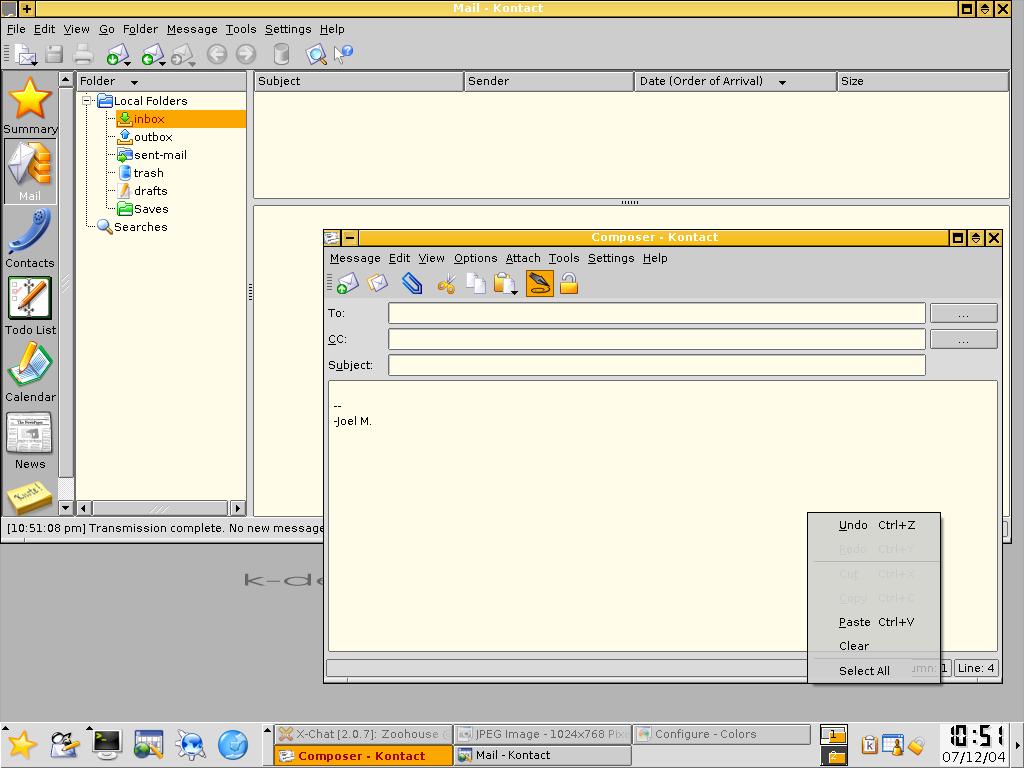Open Notes via yellow sticky icon
The width and height of the screenshot is (1024, 768).
coord(29,498)
